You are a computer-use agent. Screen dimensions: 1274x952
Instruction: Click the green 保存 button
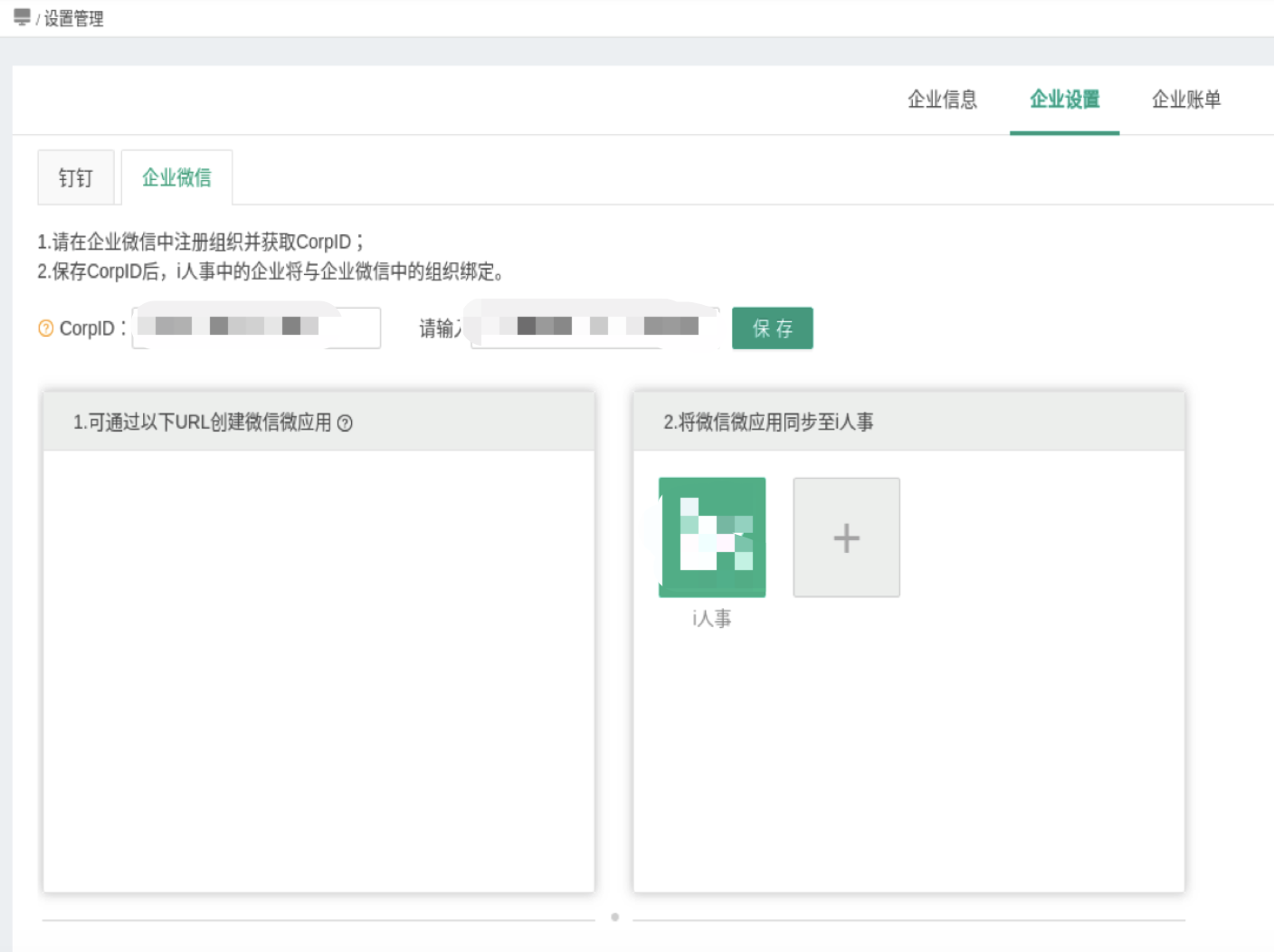773,328
